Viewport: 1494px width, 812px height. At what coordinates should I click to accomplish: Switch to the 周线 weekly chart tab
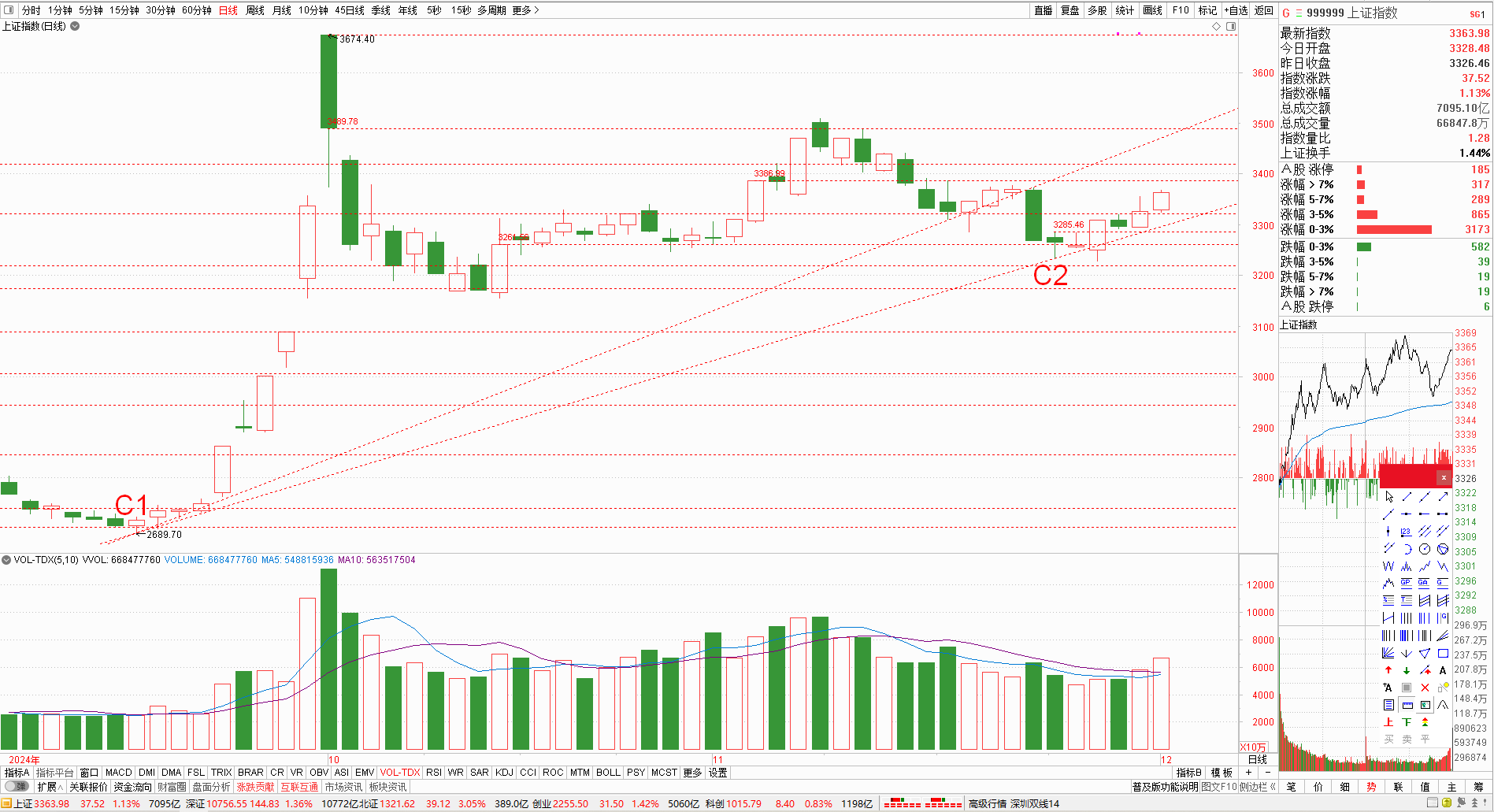click(255, 10)
